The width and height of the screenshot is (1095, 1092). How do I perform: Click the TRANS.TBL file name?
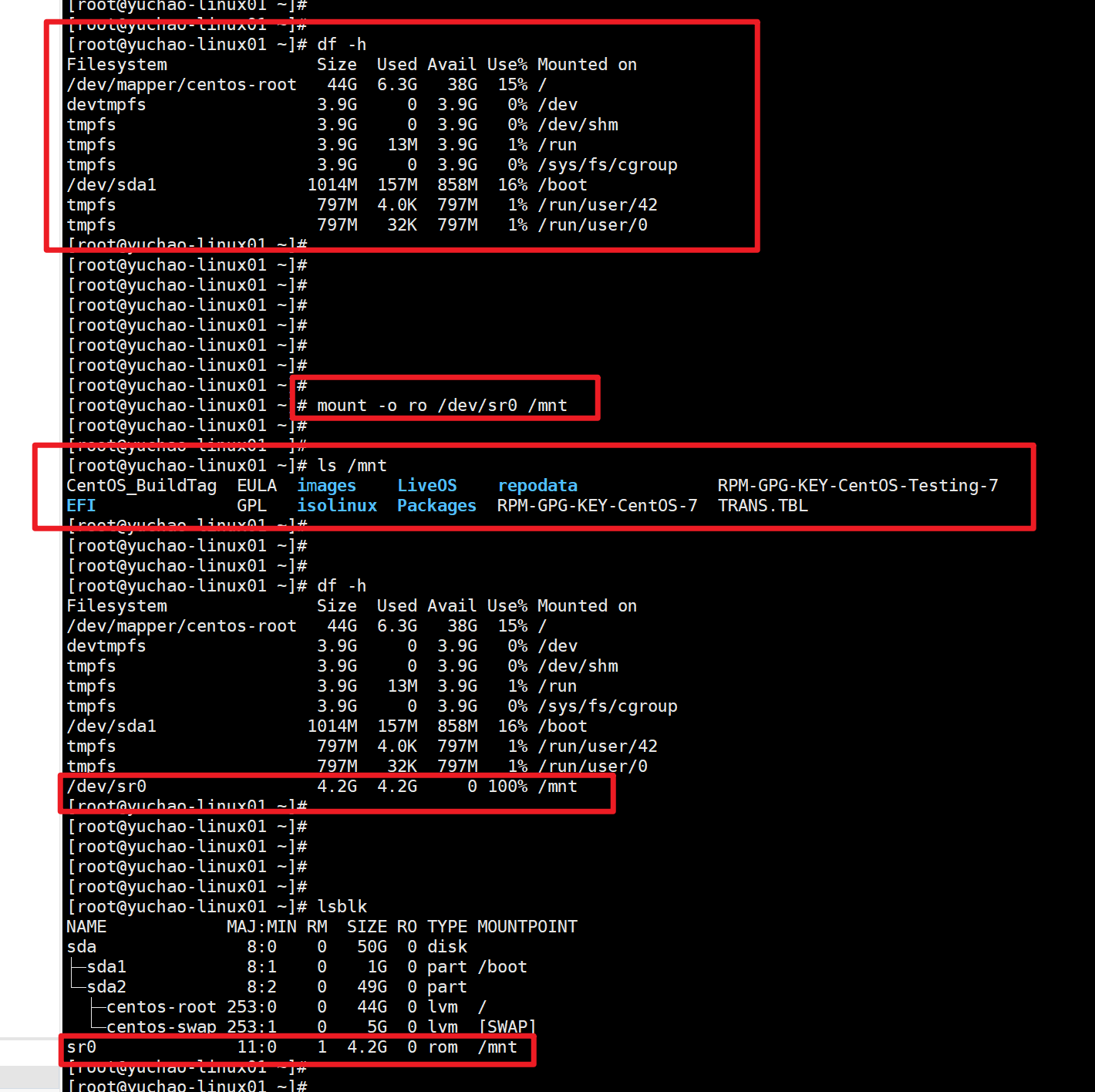pos(763,506)
